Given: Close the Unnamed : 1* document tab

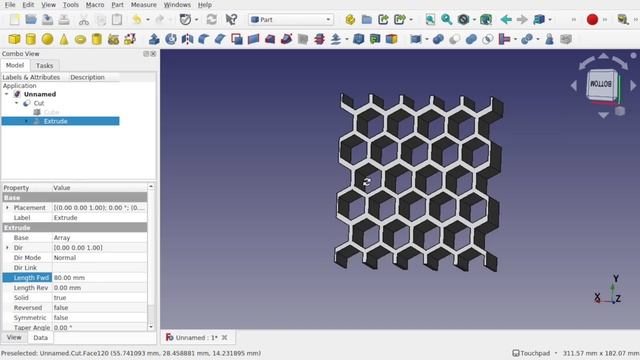Looking at the screenshot, I should (x=224, y=338).
